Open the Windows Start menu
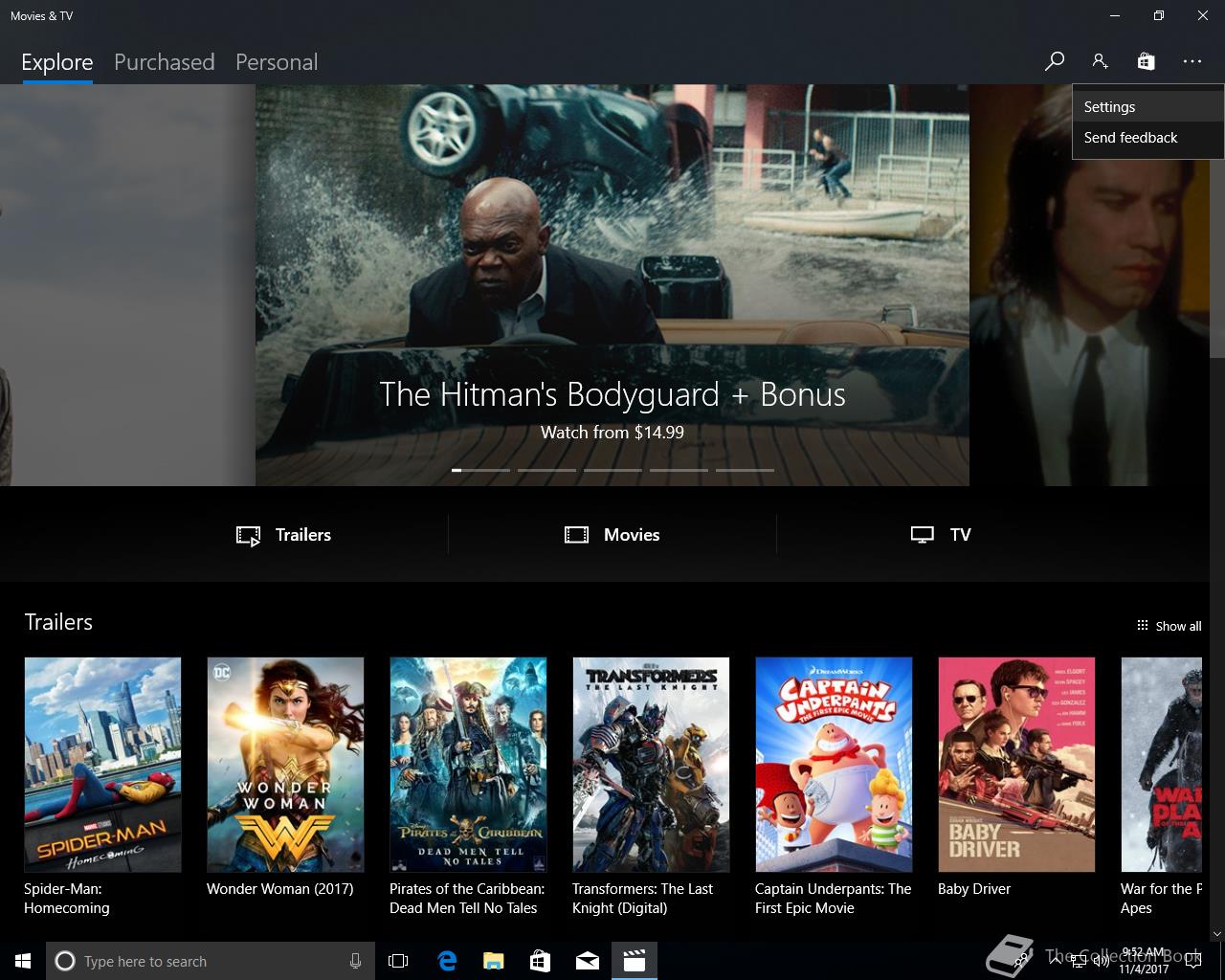 pos(23,961)
